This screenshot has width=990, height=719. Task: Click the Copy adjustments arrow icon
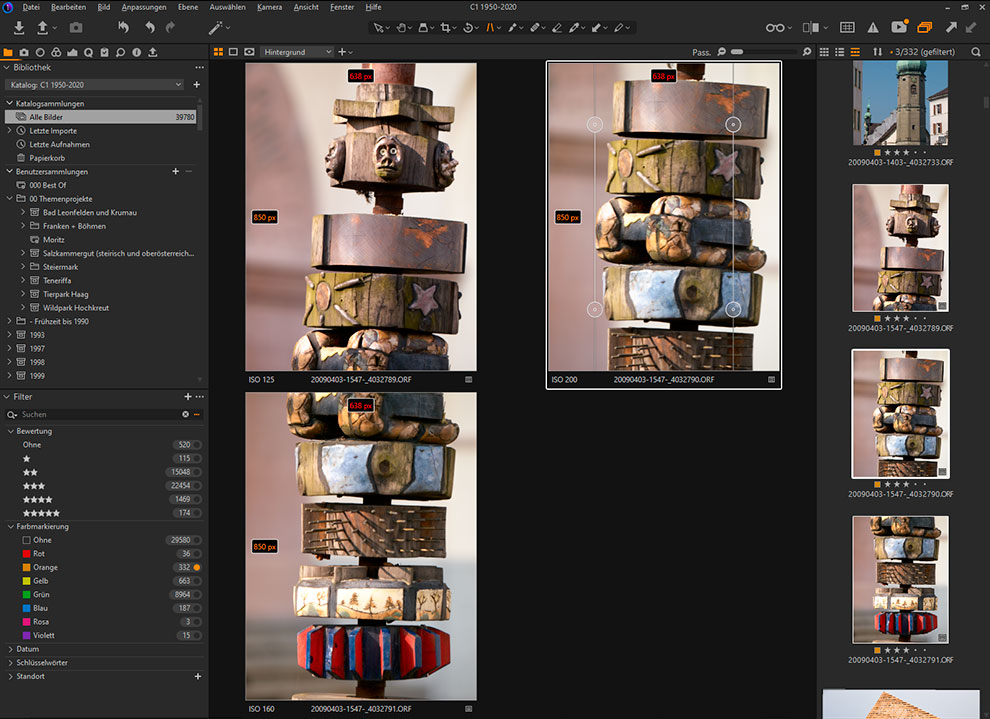(x=951, y=28)
